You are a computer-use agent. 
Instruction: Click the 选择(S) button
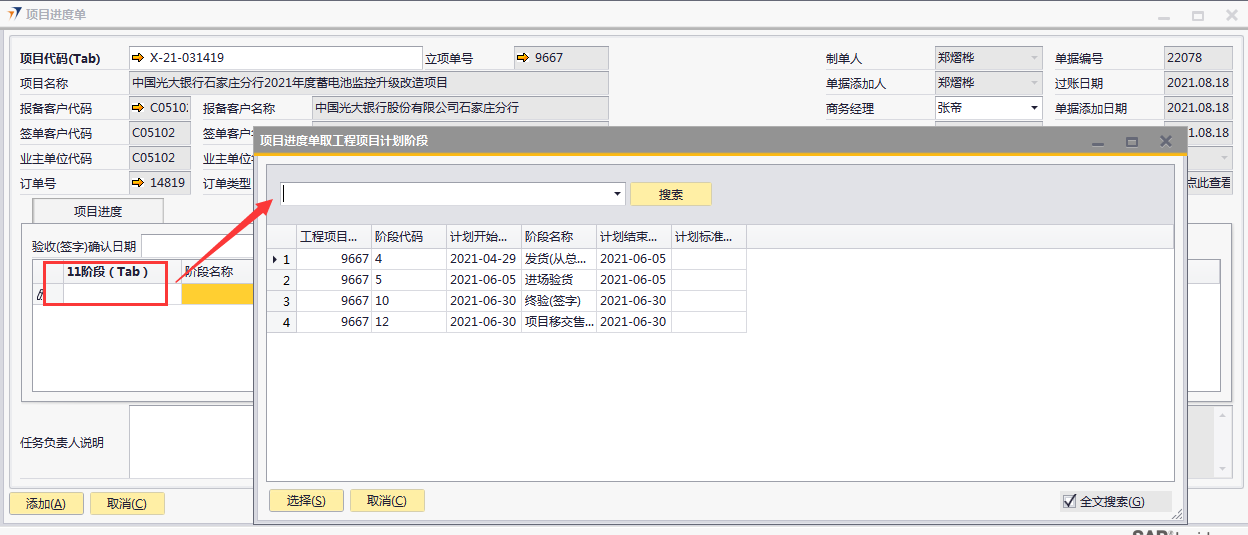tap(306, 501)
